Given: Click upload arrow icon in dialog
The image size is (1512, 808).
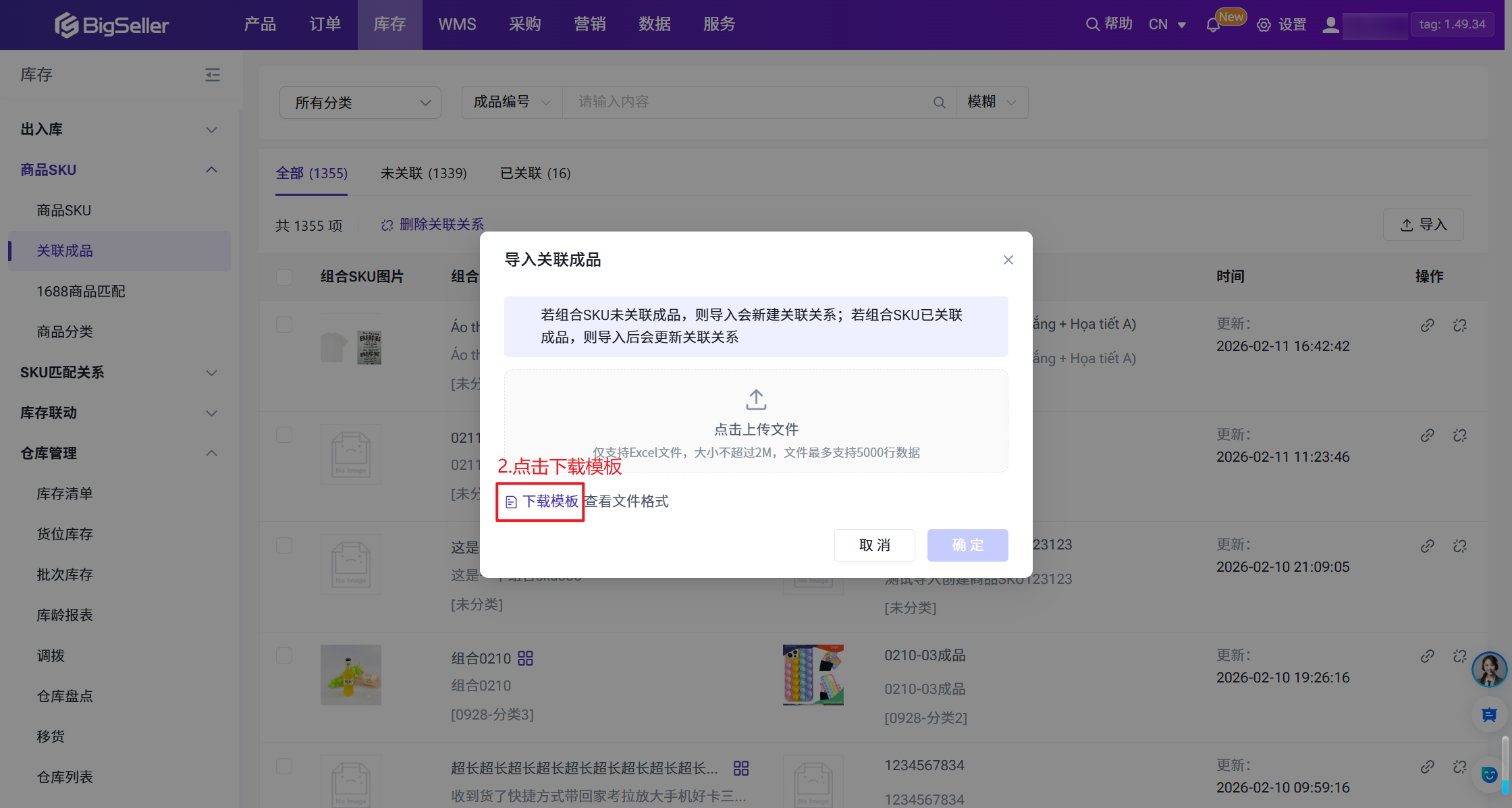Looking at the screenshot, I should (756, 400).
